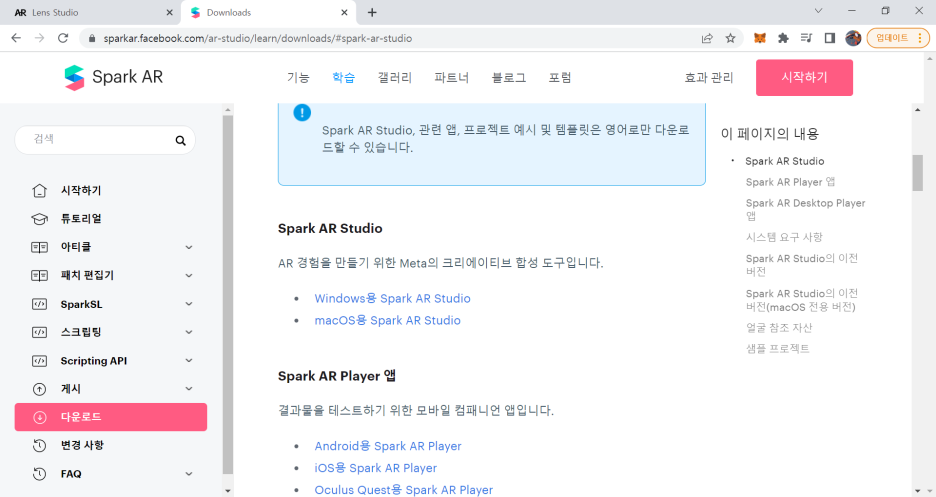Screen dimensions: 936x497
Task: Open Android용 Spark AR Player link
Action: point(388,446)
